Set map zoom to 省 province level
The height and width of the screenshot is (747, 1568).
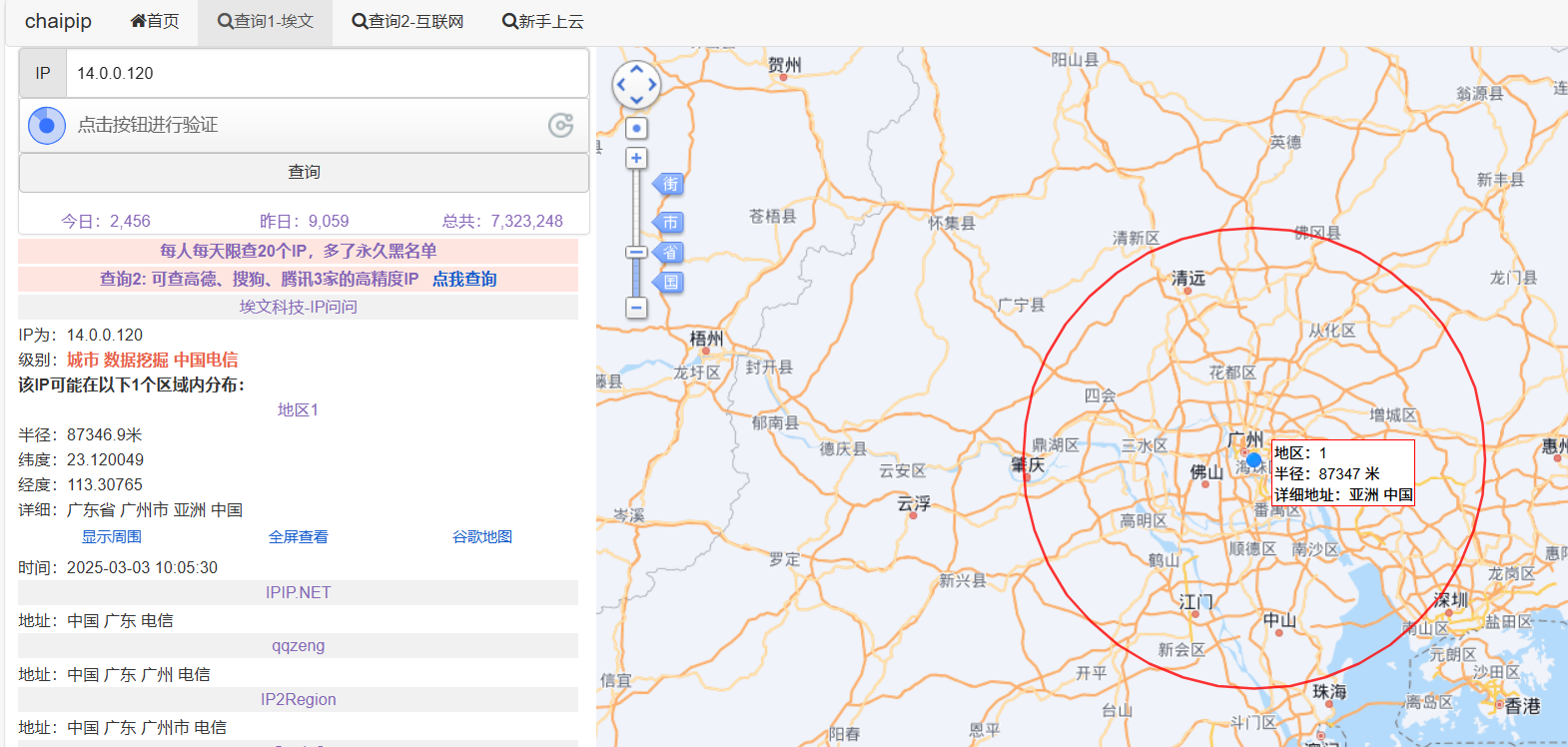pyautogui.click(x=669, y=253)
